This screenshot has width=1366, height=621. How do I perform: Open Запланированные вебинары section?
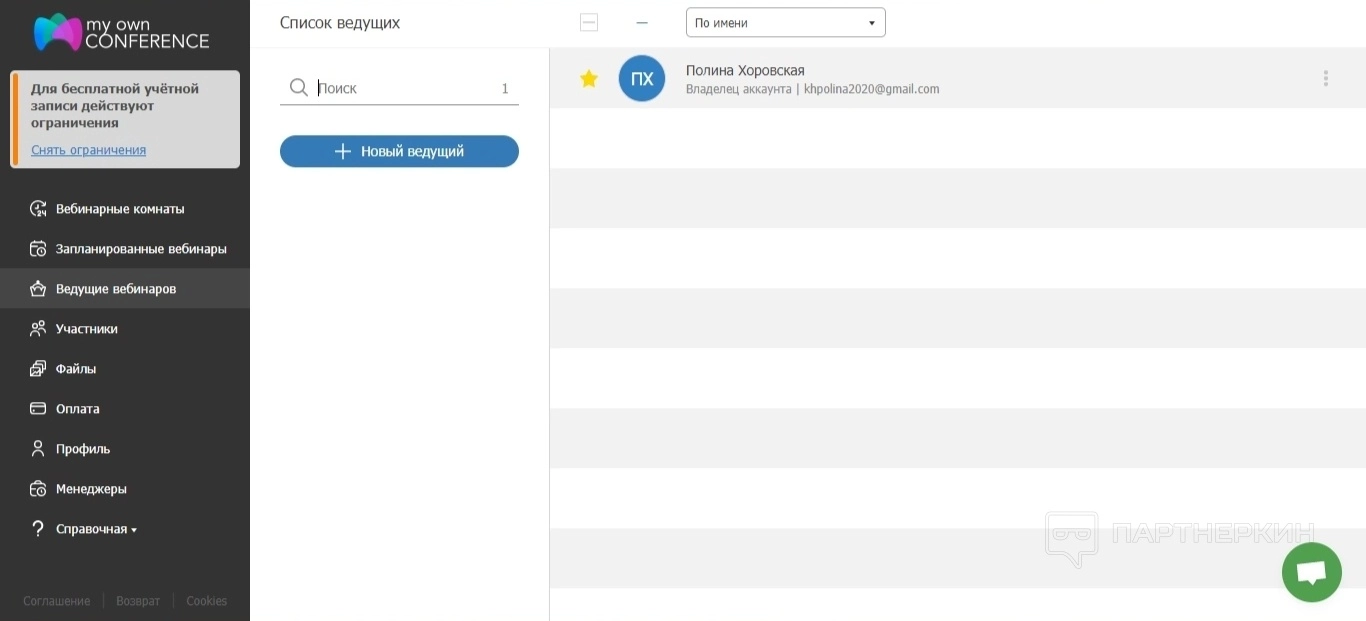click(x=141, y=249)
